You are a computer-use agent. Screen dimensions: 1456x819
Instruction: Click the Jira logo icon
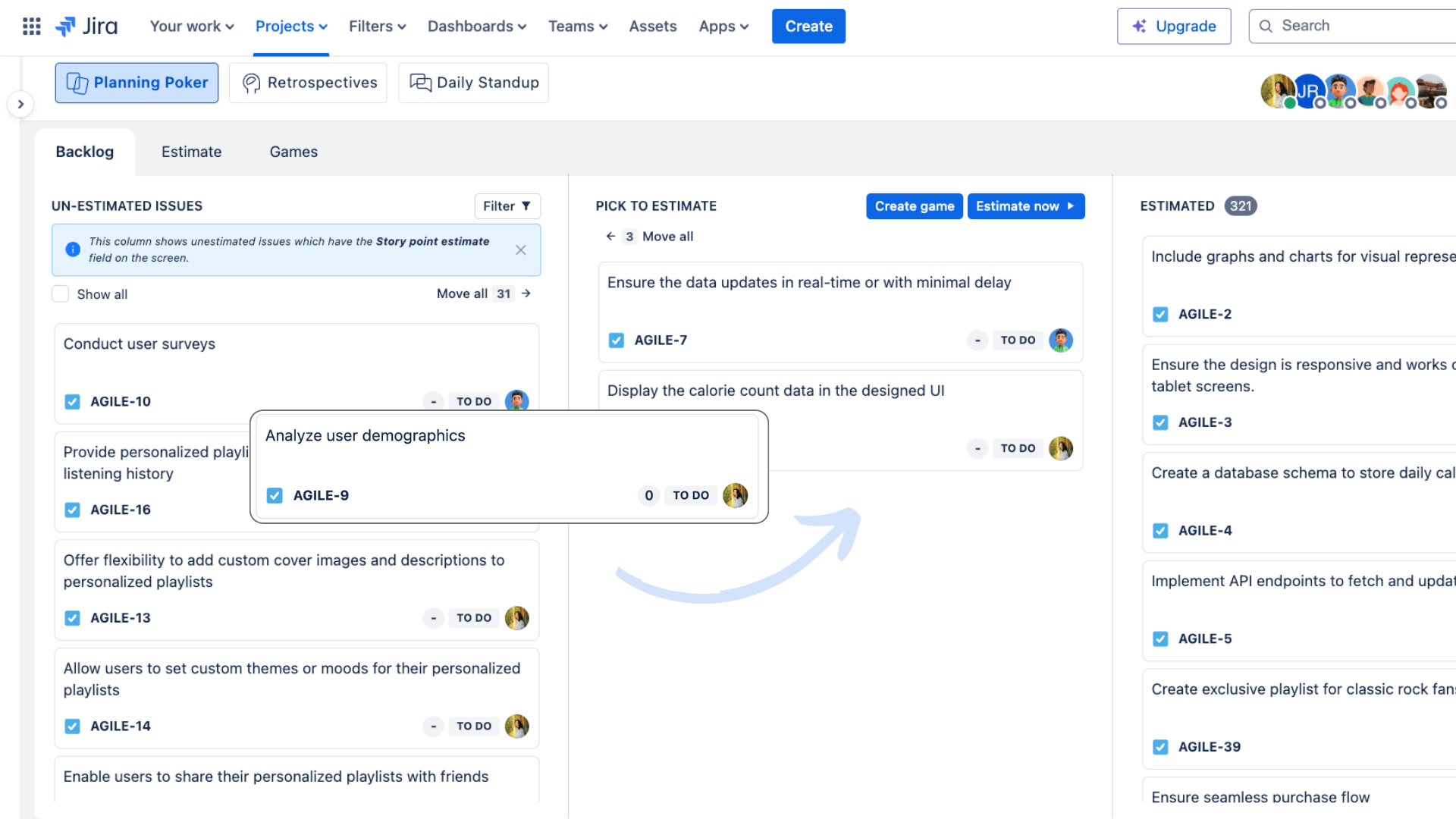[x=65, y=26]
